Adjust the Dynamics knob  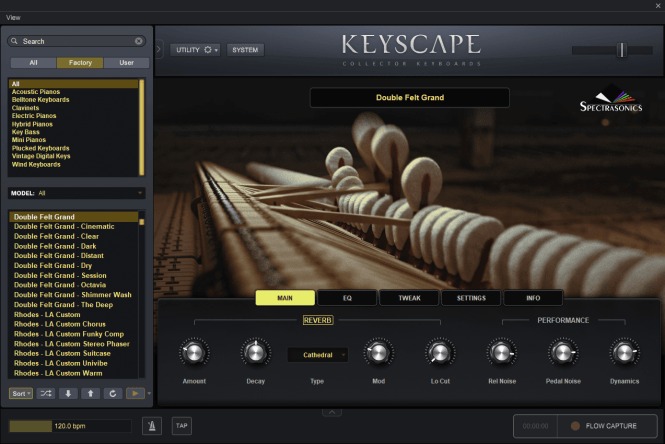(x=624, y=352)
